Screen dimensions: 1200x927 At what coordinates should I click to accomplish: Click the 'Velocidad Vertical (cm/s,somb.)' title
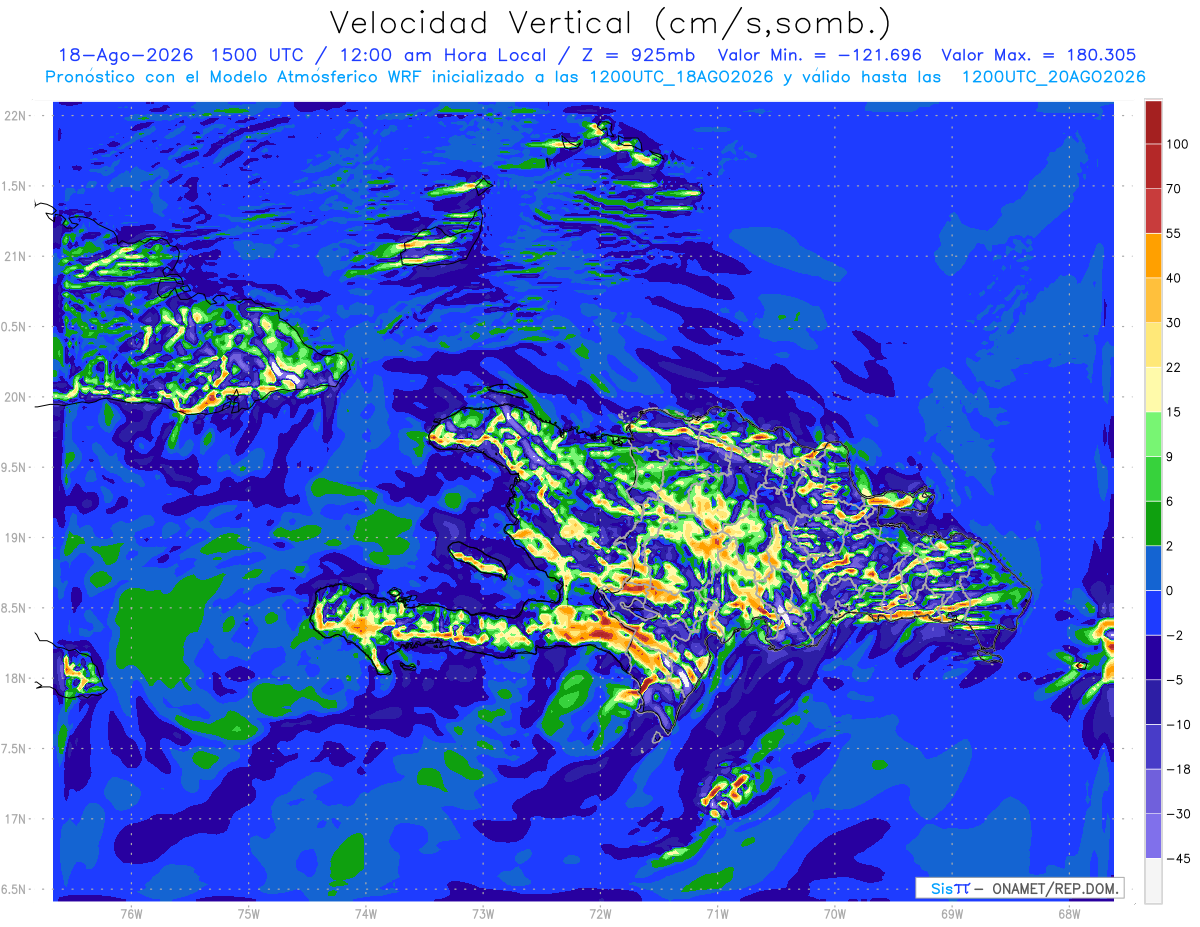click(x=610, y=23)
